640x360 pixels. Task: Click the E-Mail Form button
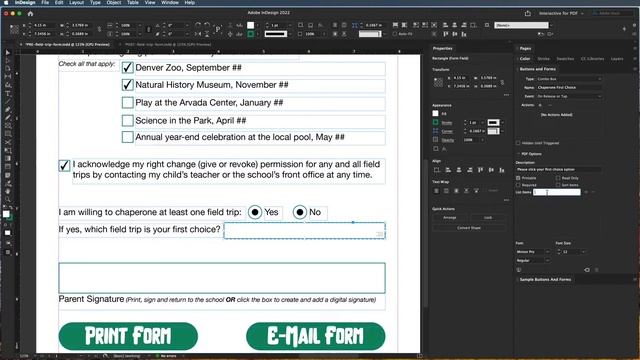pyautogui.click(x=316, y=336)
